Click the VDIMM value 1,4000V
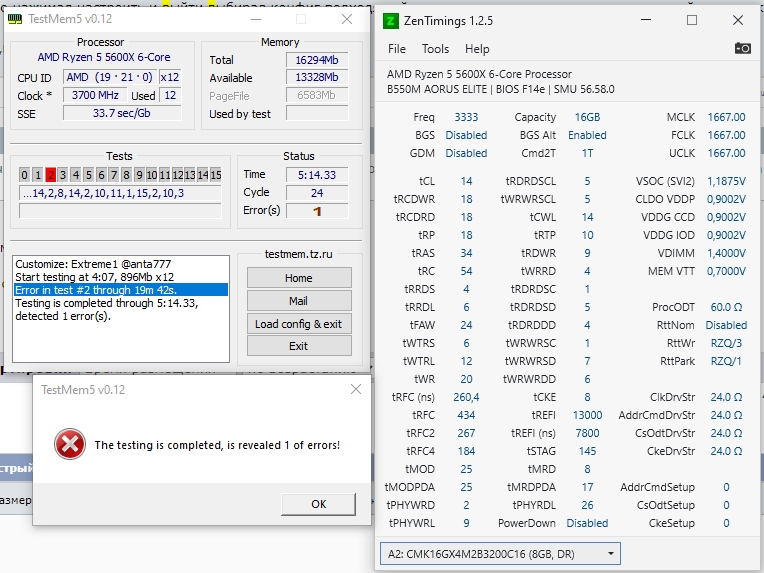Image resolution: width=764 pixels, height=573 pixels. (x=726, y=253)
